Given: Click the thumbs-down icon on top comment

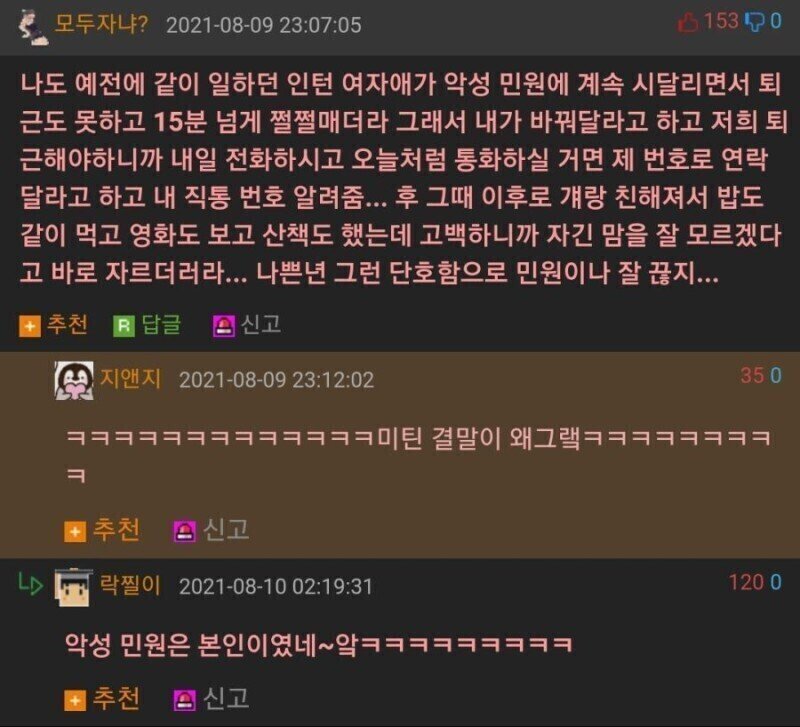Looking at the screenshot, I should (x=756, y=22).
